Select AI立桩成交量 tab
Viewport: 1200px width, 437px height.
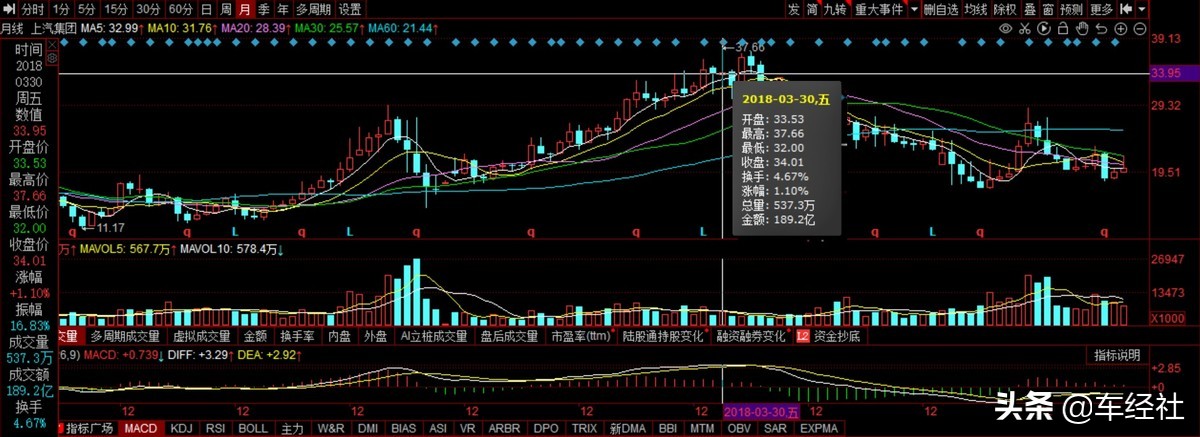point(433,337)
